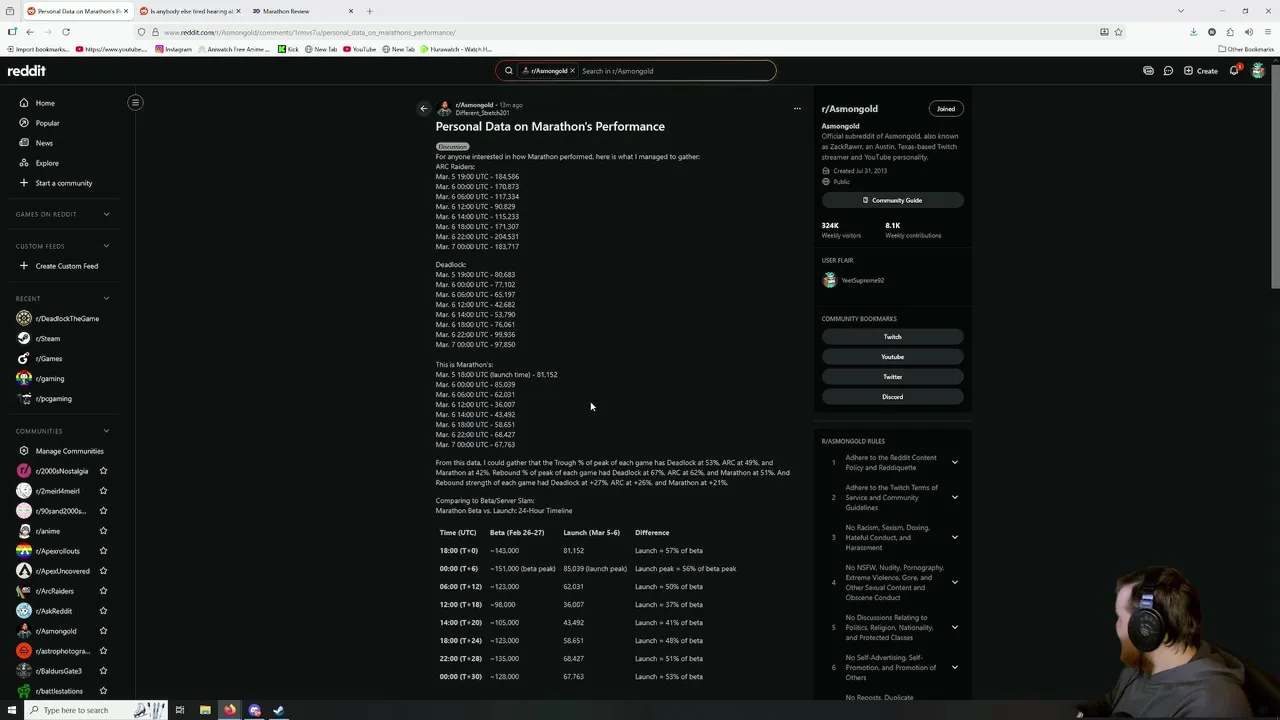The height and width of the screenshot is (720, 1280).
Task: Collapse the Games on Reddit section
Action: 106,214
